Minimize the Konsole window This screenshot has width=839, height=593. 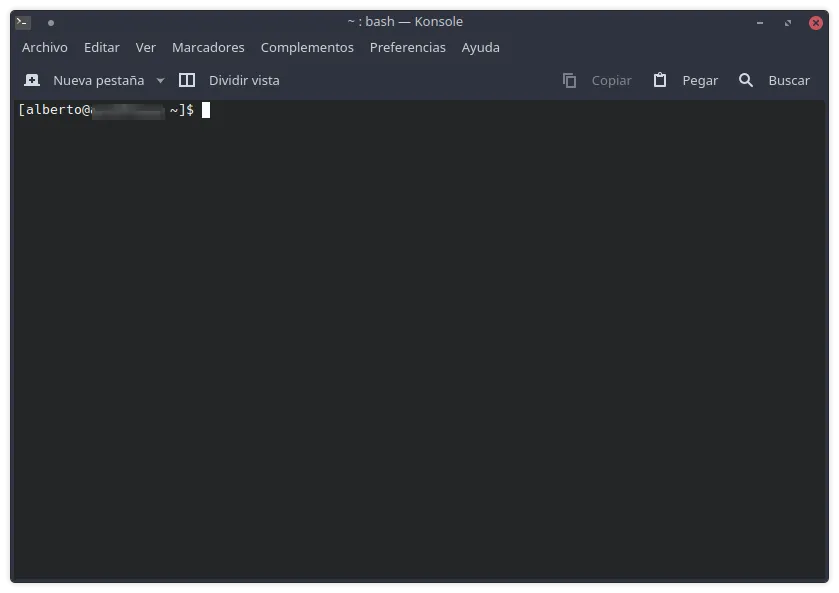click(x=761, y=21)
